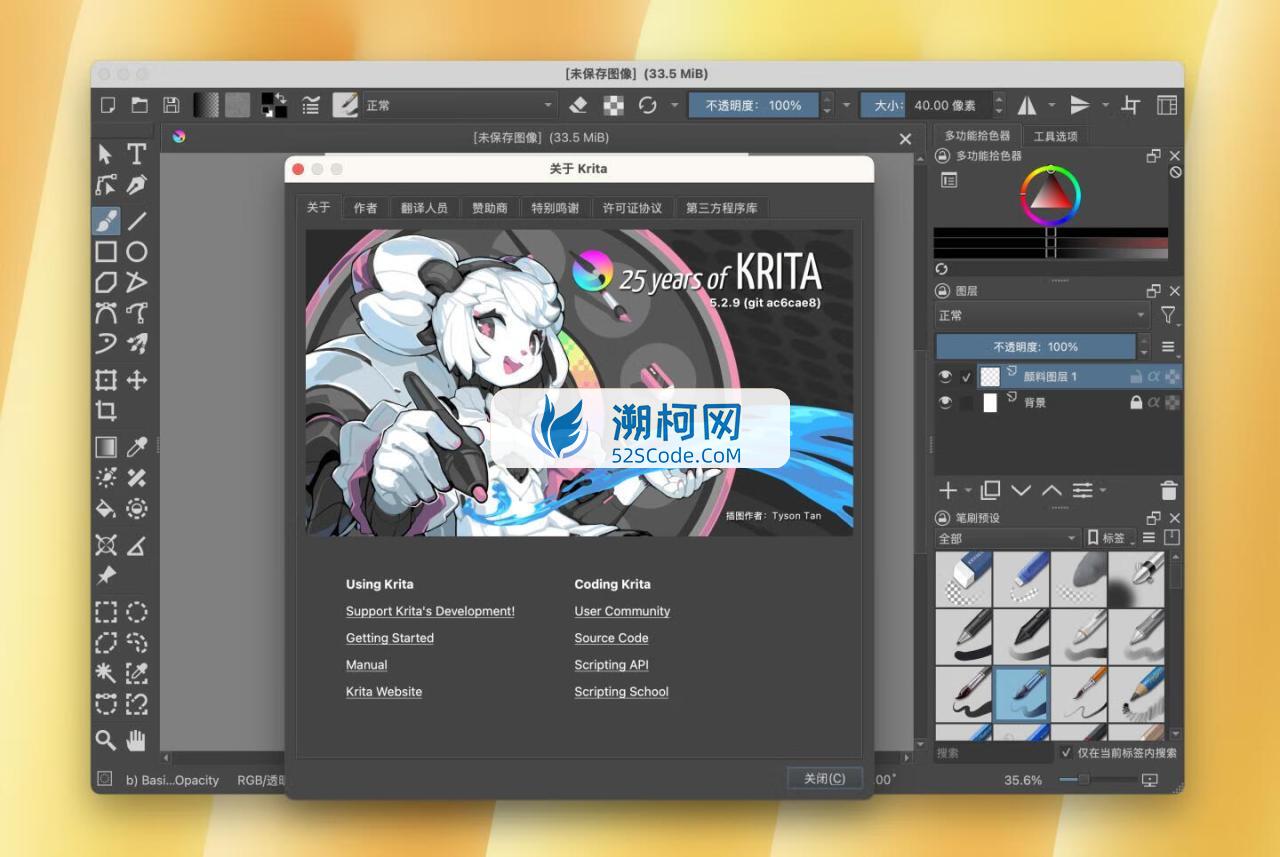Expand dropdown arrow next to add layer
Image resolution: width=1280 pixels, height=857 pixels.
pyautogui.click(x=968, y=490)
